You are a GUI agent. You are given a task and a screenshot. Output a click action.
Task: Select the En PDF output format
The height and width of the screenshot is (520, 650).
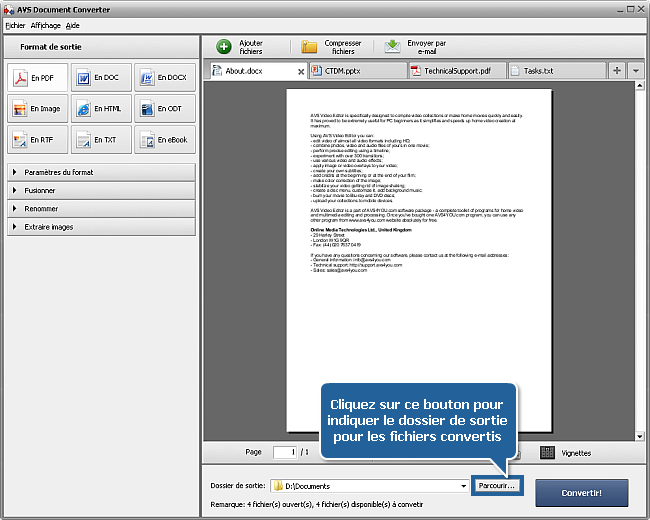coord(37,78)
